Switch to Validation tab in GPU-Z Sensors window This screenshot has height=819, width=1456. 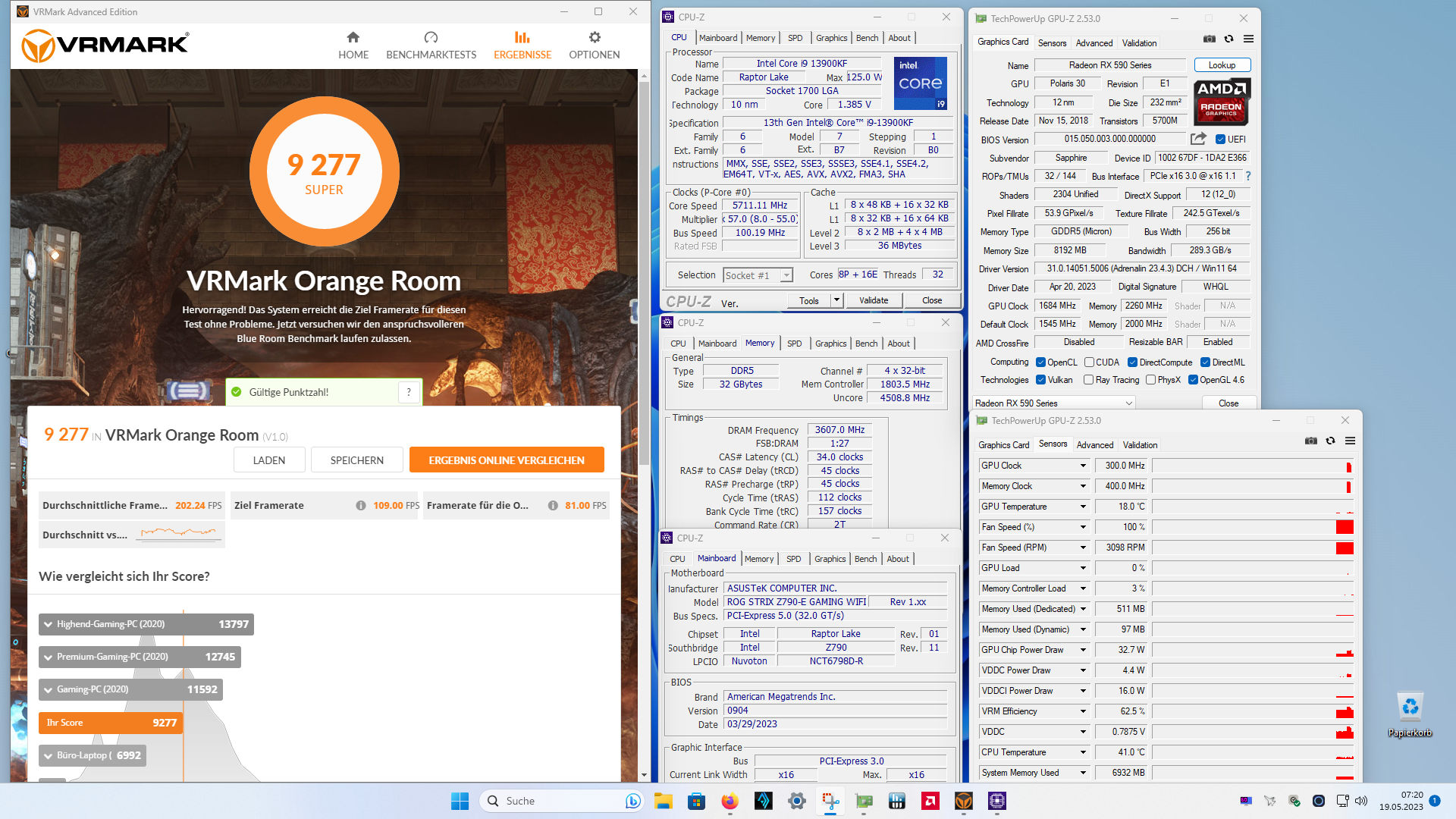(1140, 445)
